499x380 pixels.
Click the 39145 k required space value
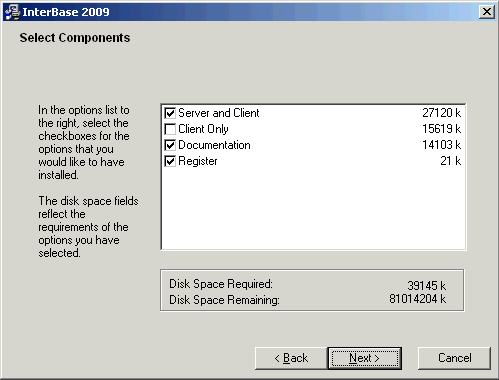(x=427, y=286)
